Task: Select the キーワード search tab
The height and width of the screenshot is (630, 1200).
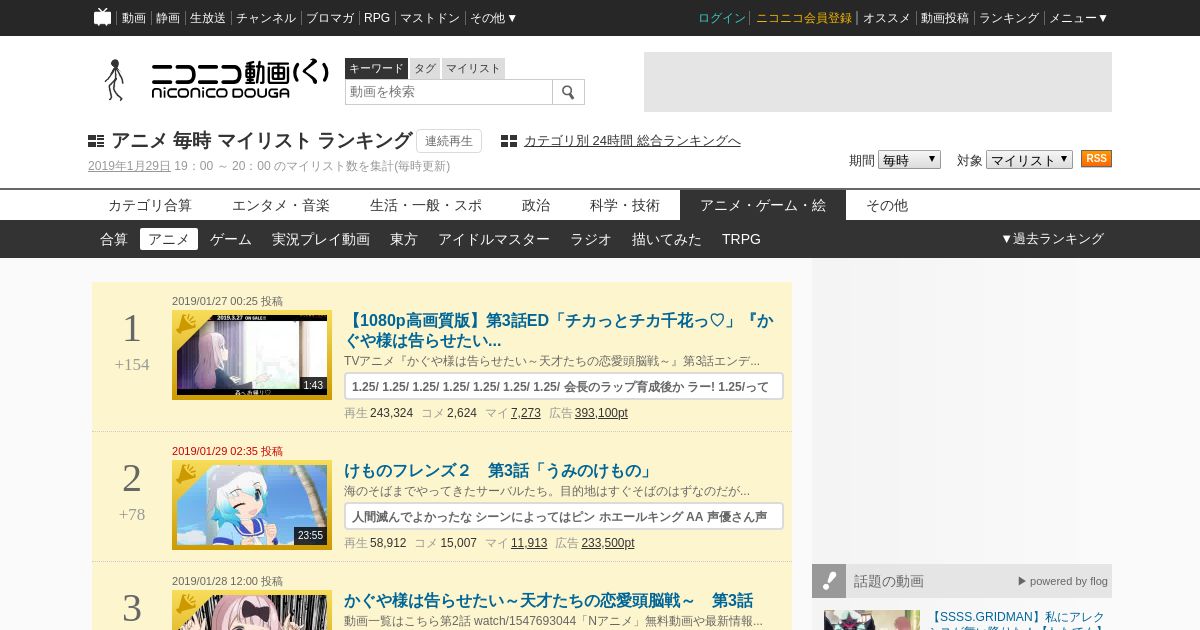Action: pos(376,68)
